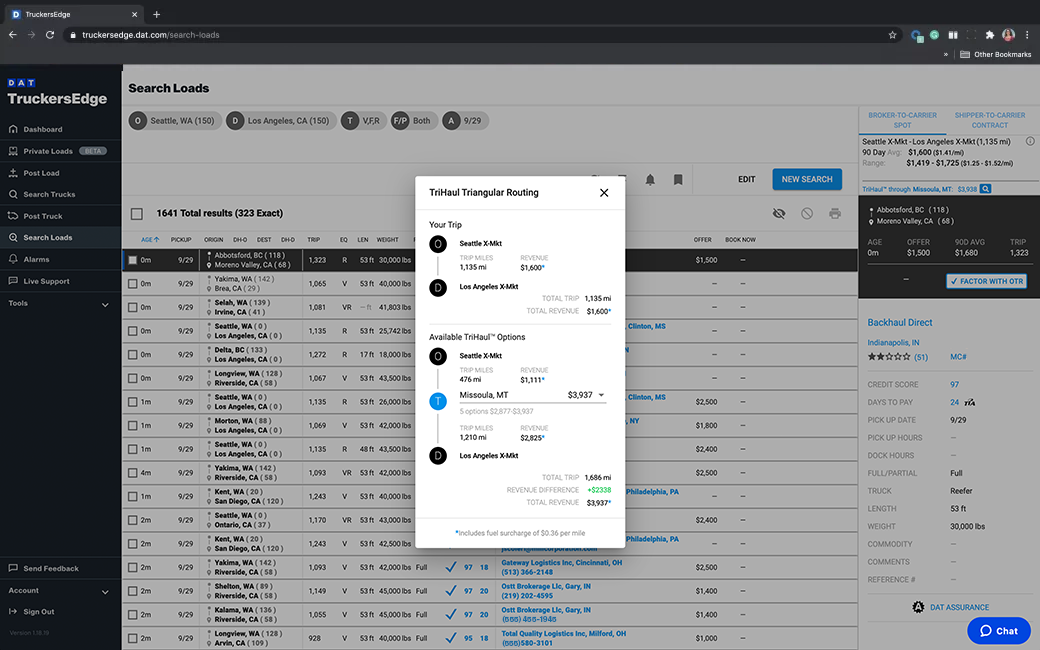The image size is (1040, 650).
Task: Open the destination Los Angeles, CA filter chip
Action: 281,121
